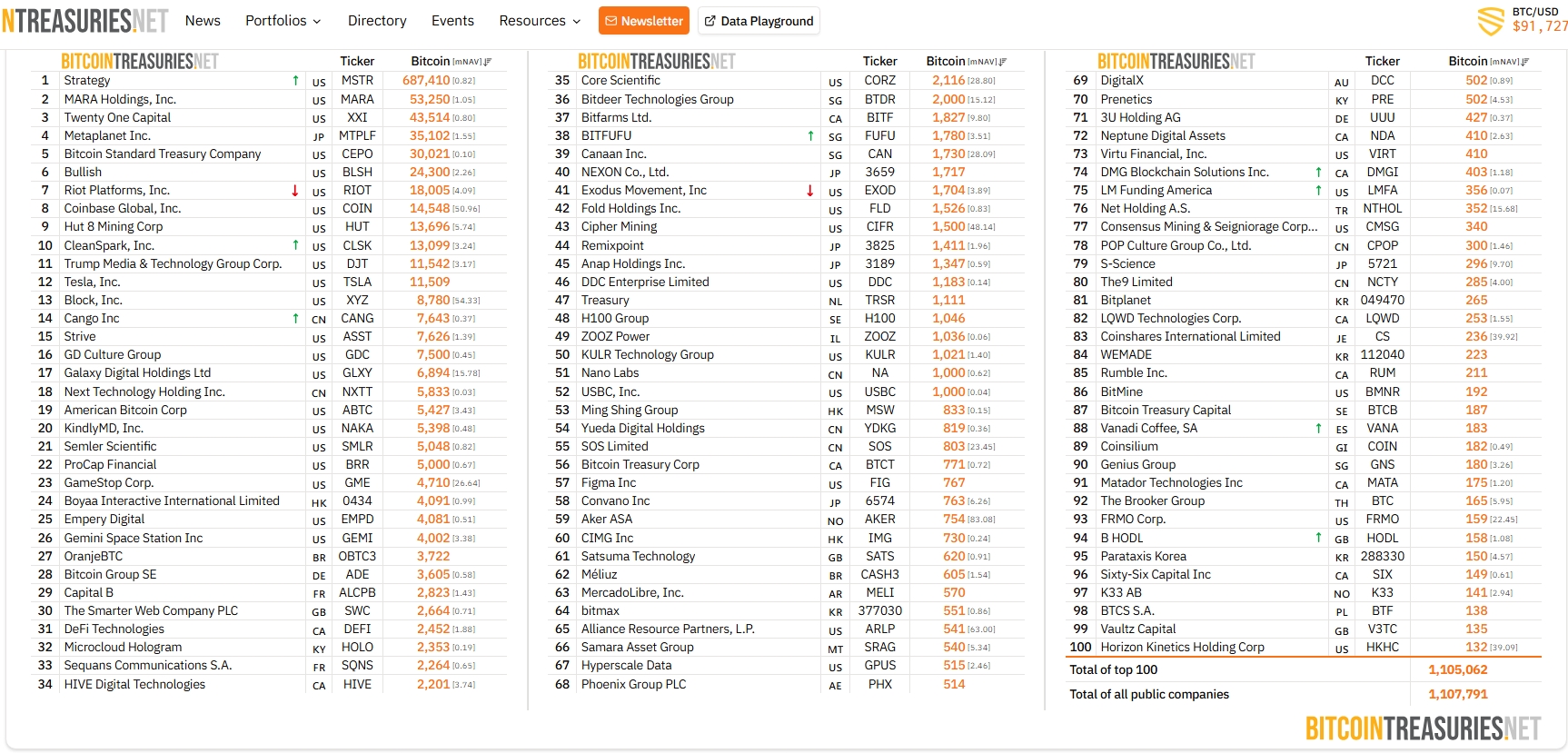Click the green up arrow in the Strategy row
The image size is (1568, 753).
pyautogui.click(x=295, y=81)
